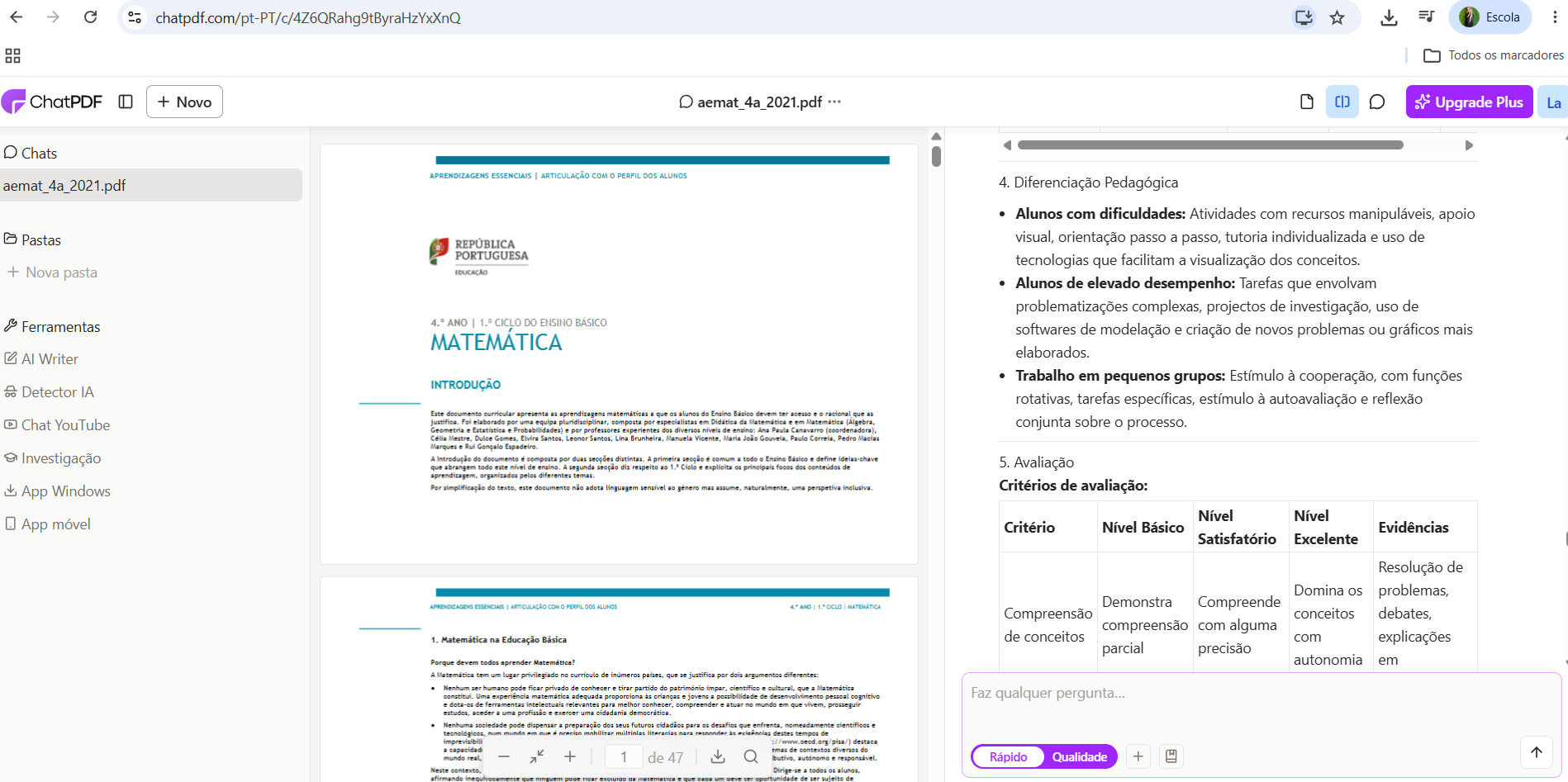1568x782 pixels.
Task: Create Nova pasta
Action: click(x=53, y=272)
